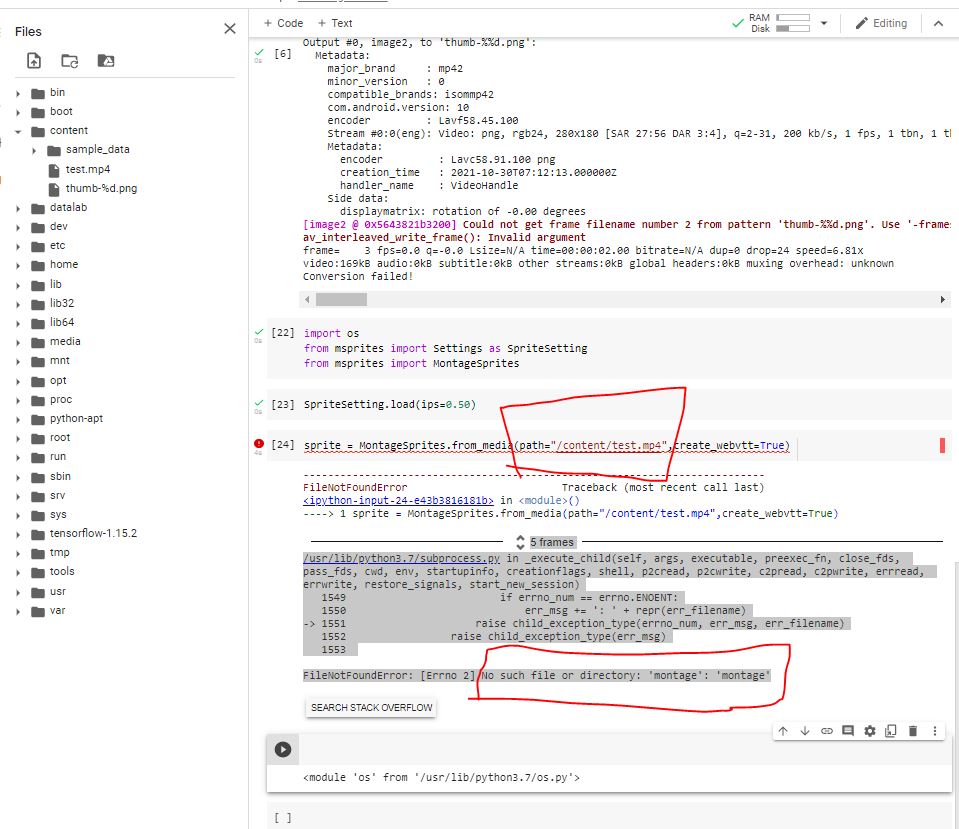This screenshot has width=959, height=829.
Task: Expand the 5 frames traceback section
Action: [545, 542]
